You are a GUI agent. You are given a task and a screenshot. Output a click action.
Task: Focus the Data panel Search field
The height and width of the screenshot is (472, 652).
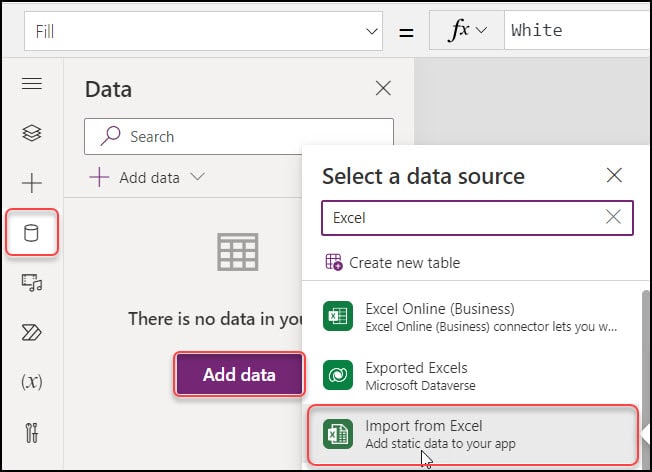239,136
